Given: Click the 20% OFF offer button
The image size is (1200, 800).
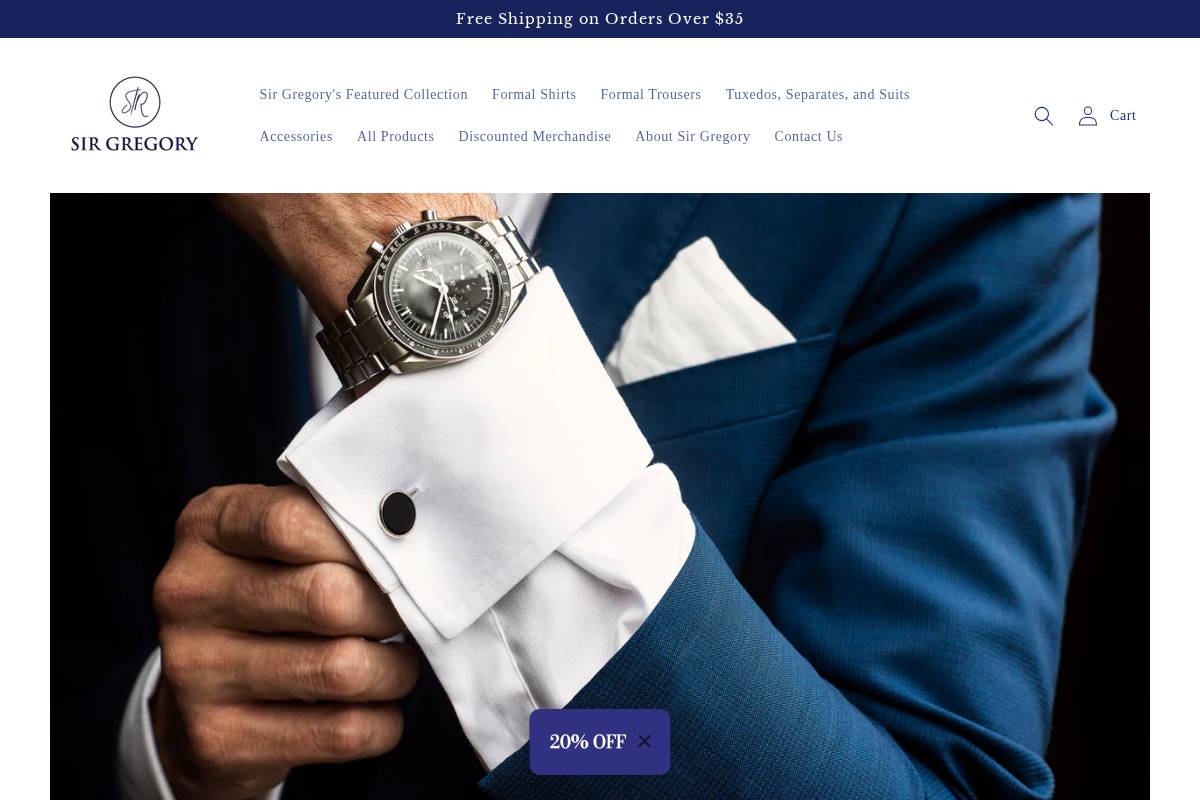Looking at the screenshot, I should pos(587,742).
